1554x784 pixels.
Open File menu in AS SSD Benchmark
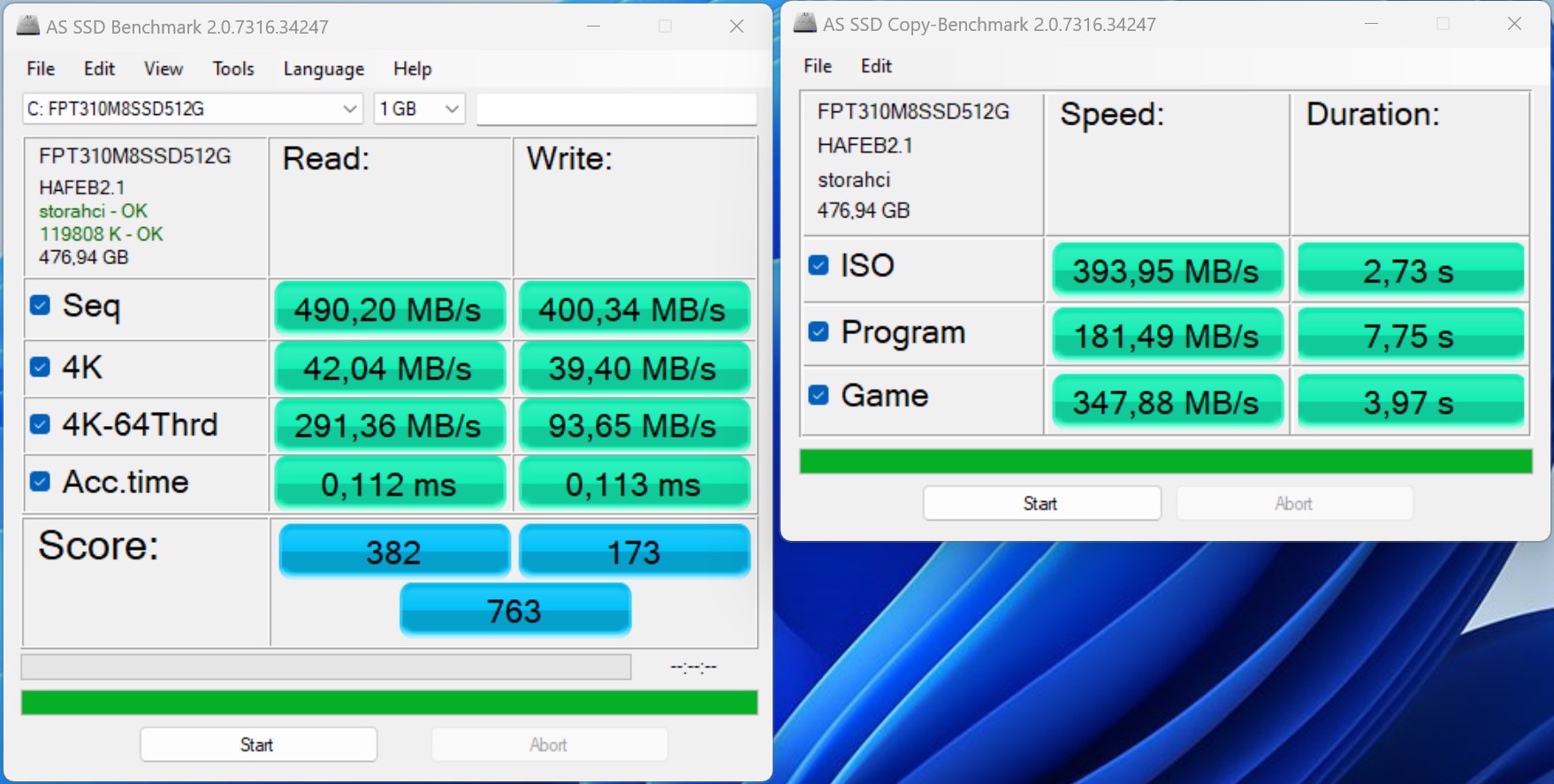point(41,69)
